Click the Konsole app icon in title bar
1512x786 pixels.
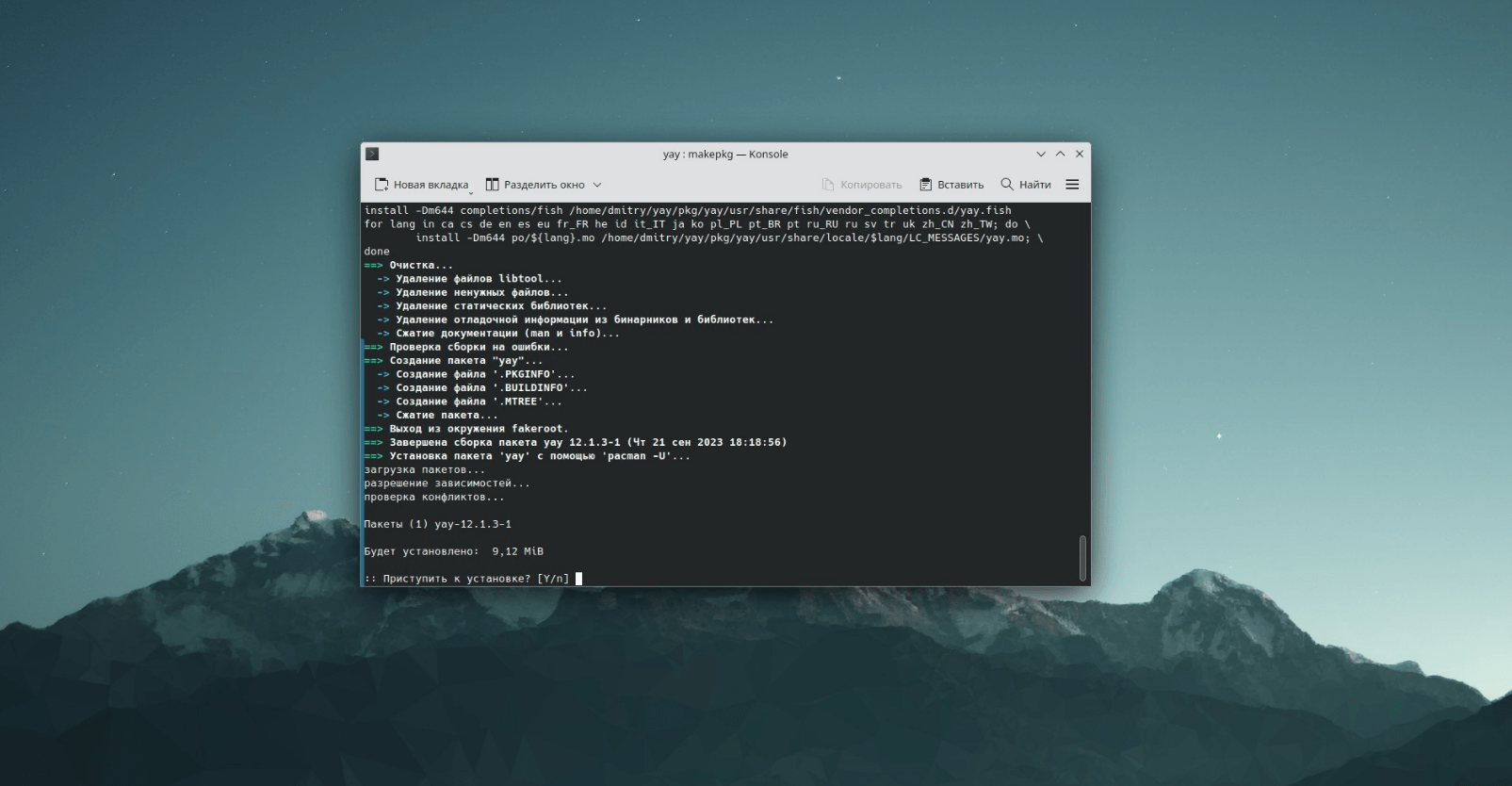[x=372, y=154]
